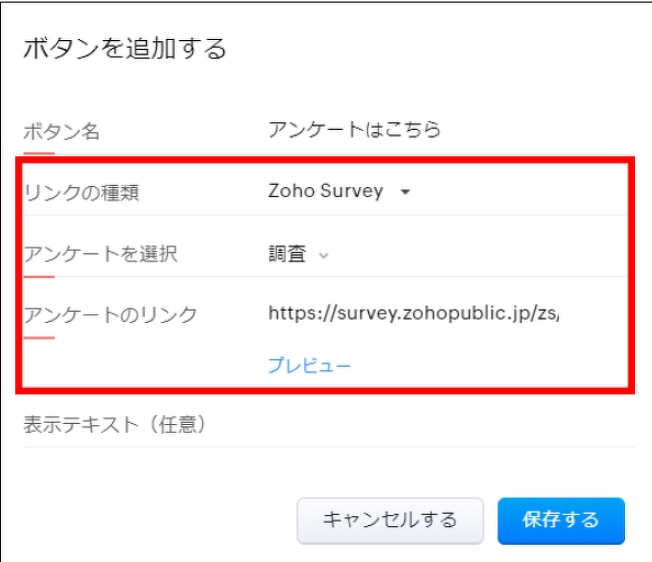Focus the button name field アンケートはこちら
Screen dimensions: 652x562
pyautogui.click(x=354, y=130)
